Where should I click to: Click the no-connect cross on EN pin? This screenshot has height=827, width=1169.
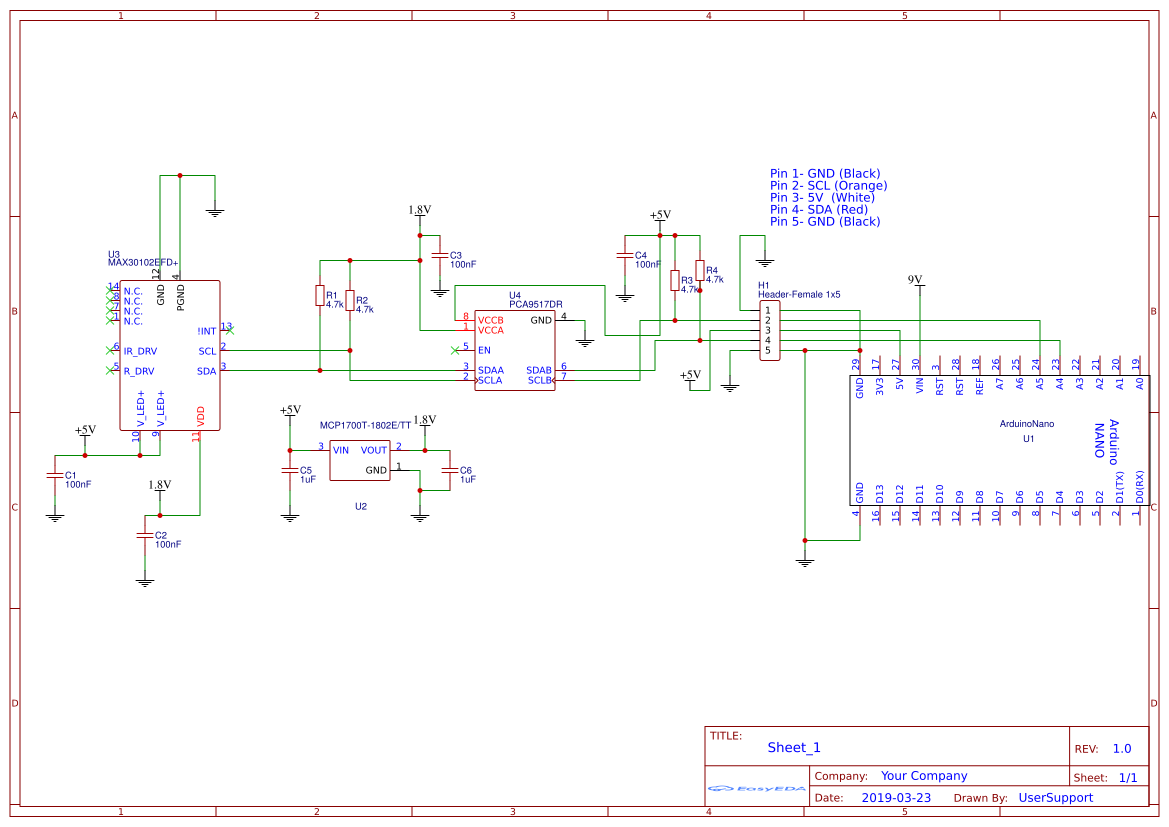tap(455, 350)
